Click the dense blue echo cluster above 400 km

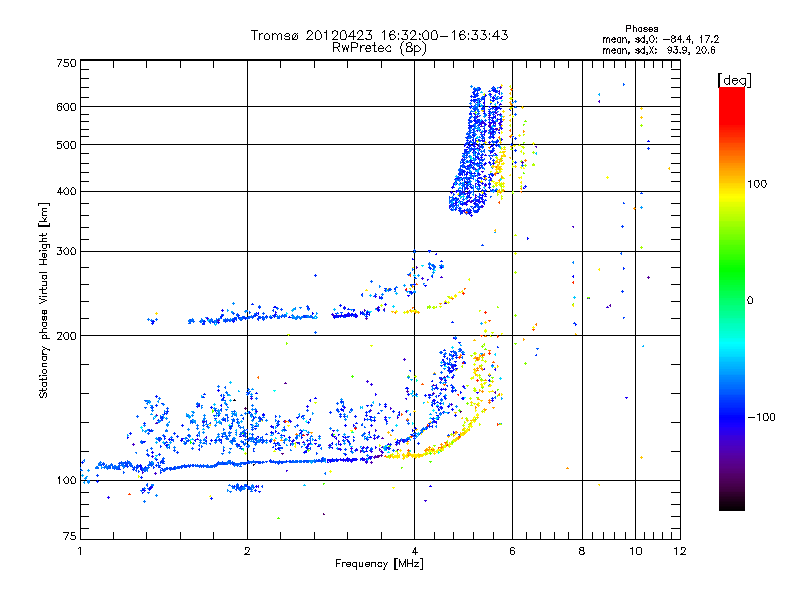tap(477, 153)
